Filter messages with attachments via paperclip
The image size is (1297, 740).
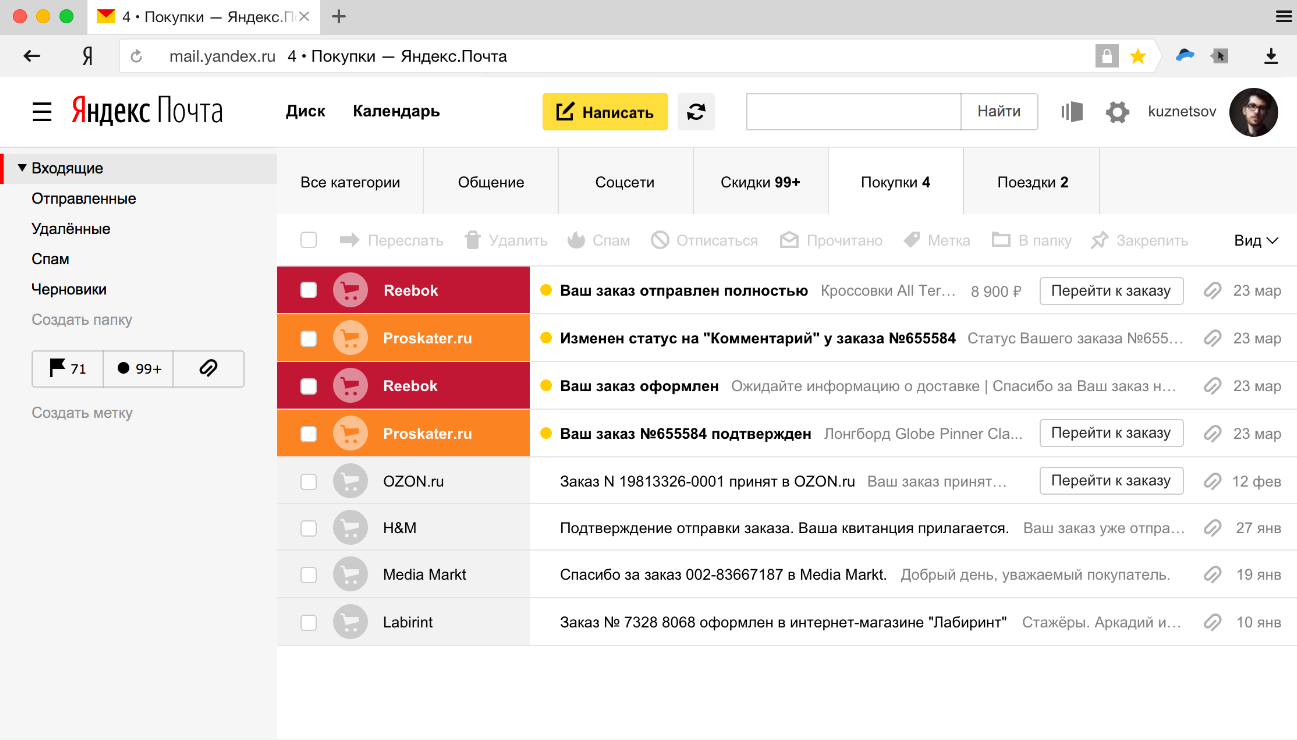coord(208,368)
